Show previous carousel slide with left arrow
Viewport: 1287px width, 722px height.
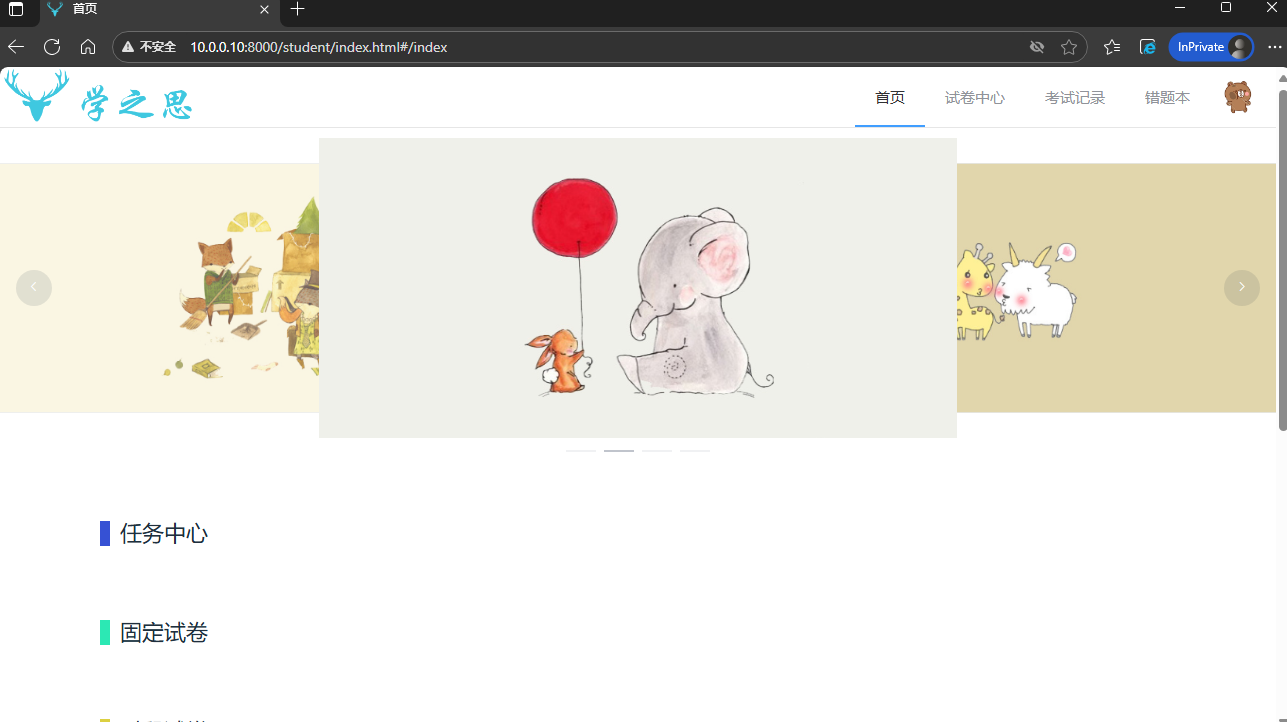(x=34, y=288)
